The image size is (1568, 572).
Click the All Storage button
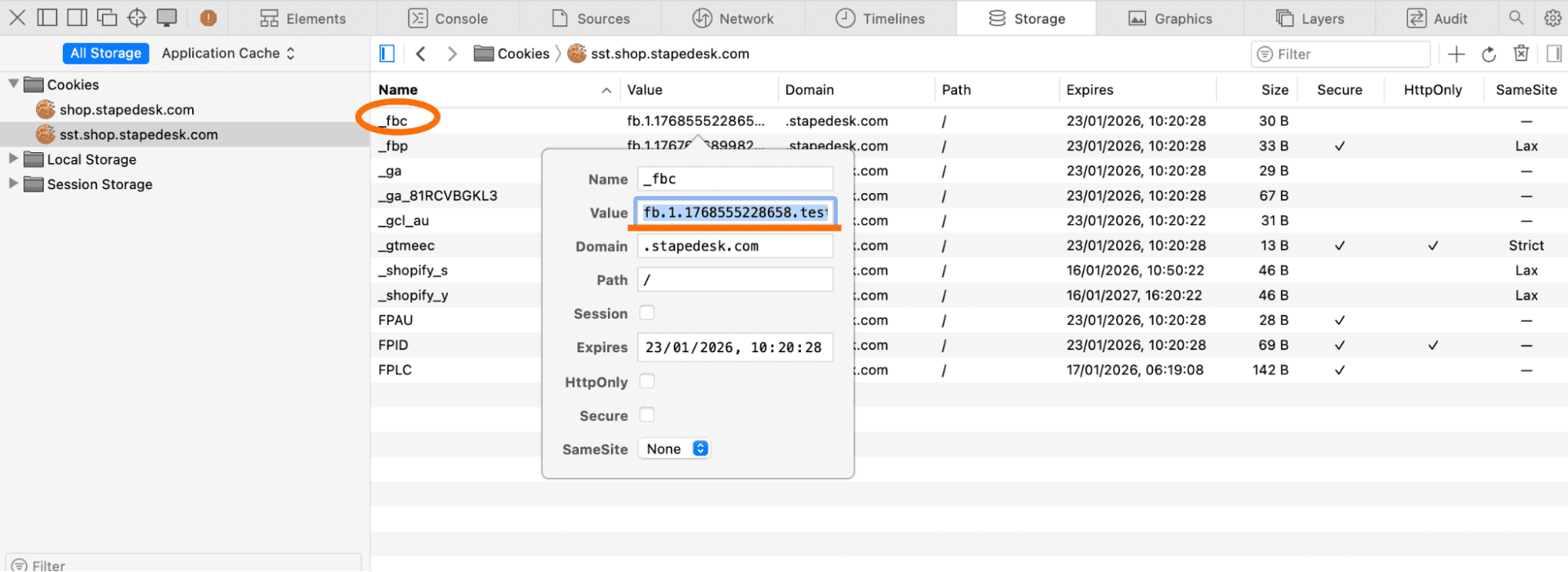[x=106, y=53]
